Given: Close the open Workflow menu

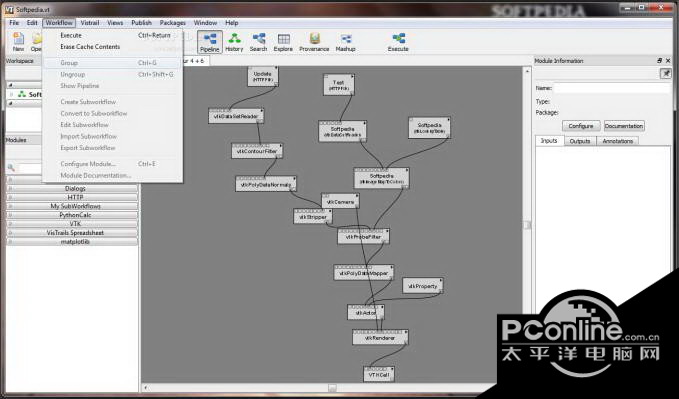Looking at the screenshot, I should [x=59, y=23].
